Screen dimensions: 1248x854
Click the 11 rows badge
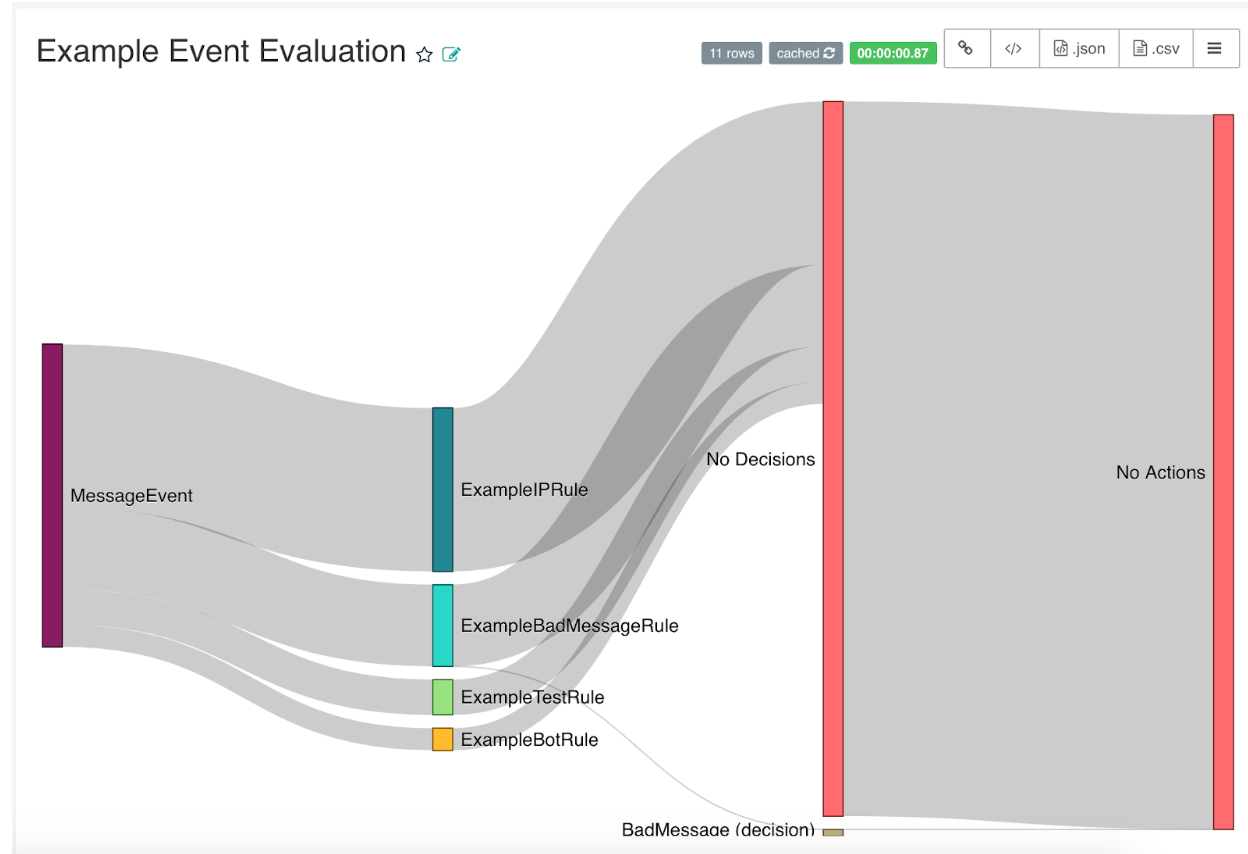click(x=731, y=53)
